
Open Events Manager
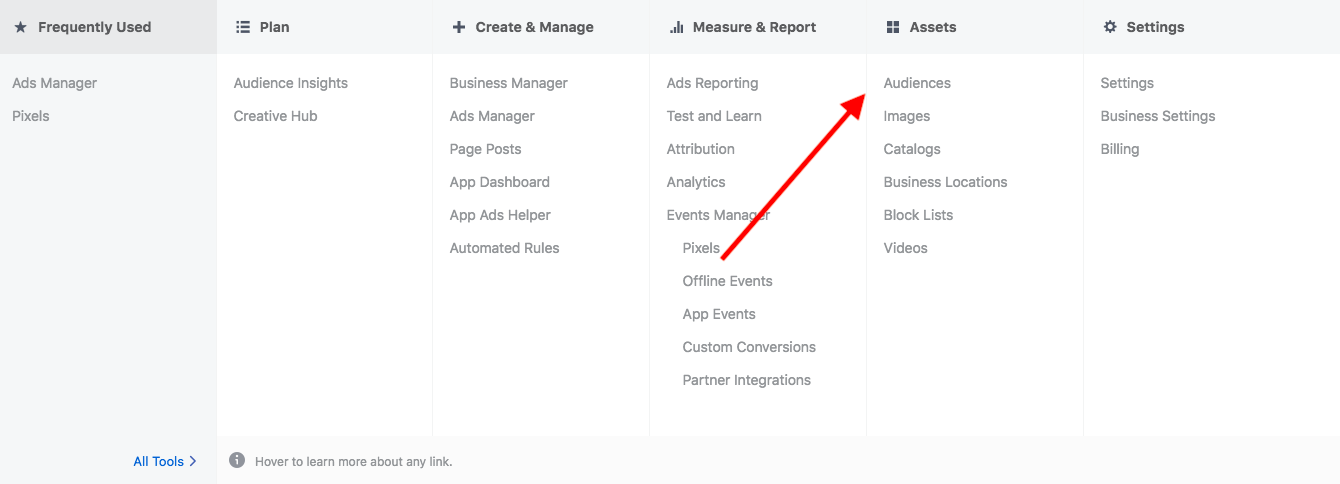tap(719, 215)
